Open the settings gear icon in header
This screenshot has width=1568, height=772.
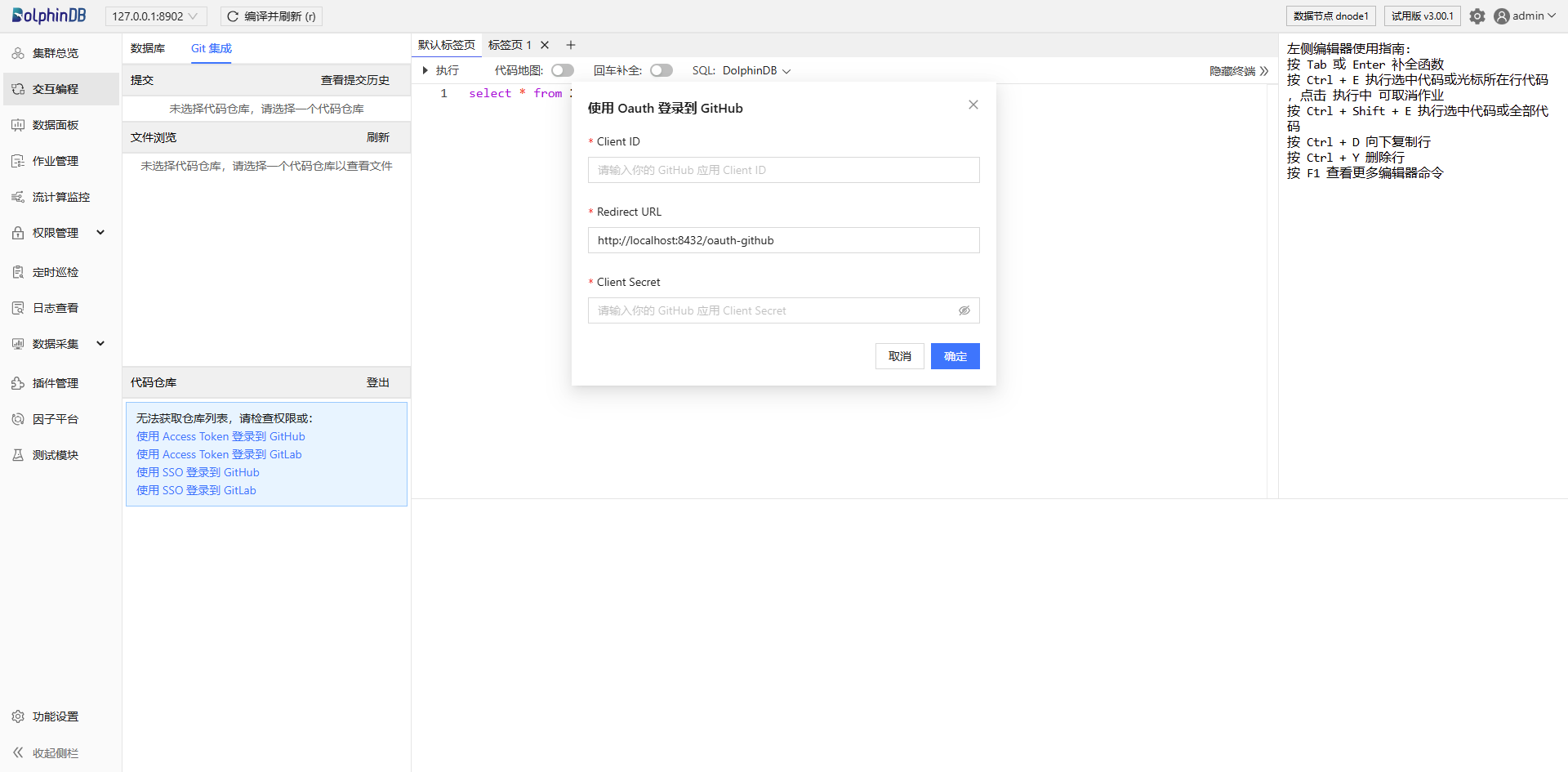1477,16
